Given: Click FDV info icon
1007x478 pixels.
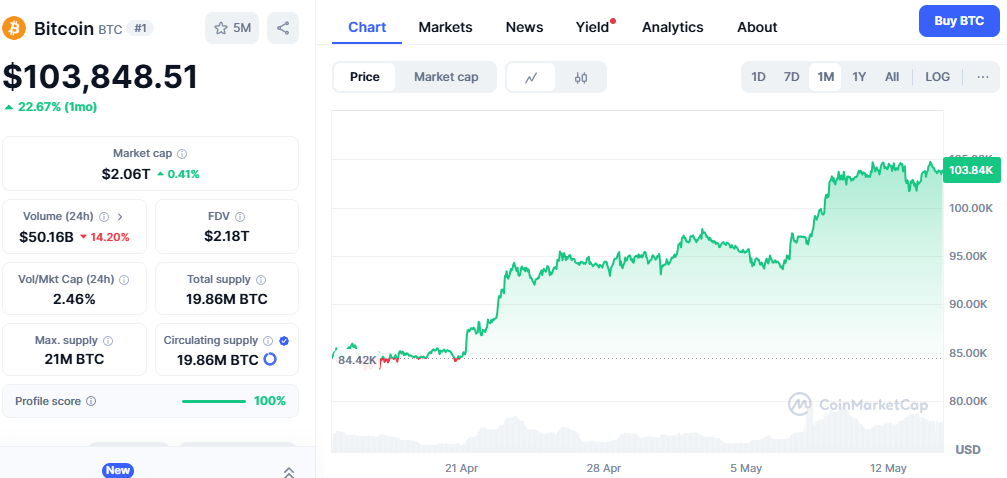Looking at the screenshot, I should click(240, 217).
